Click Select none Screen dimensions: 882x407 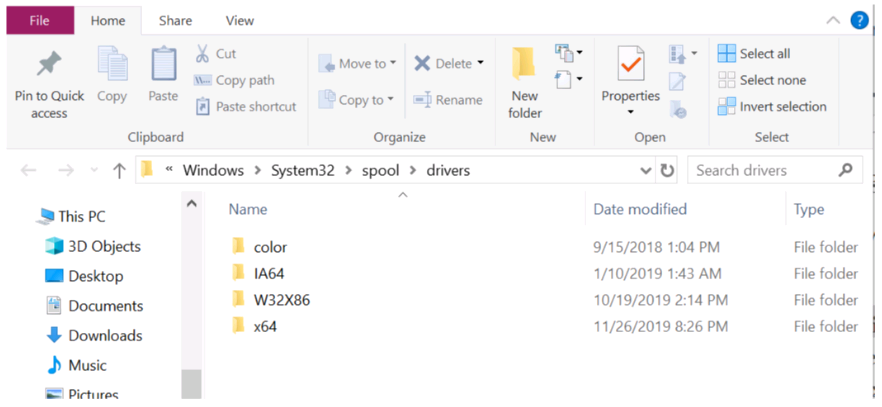click(x=762, y=80)
